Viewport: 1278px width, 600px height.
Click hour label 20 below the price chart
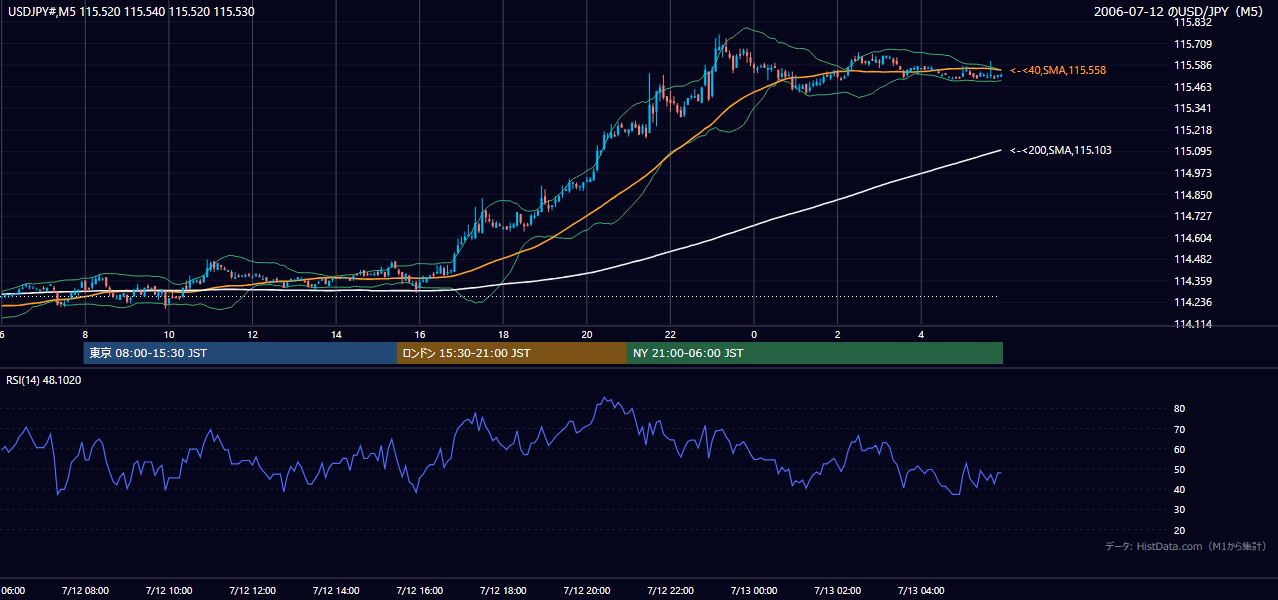[587, 334]
